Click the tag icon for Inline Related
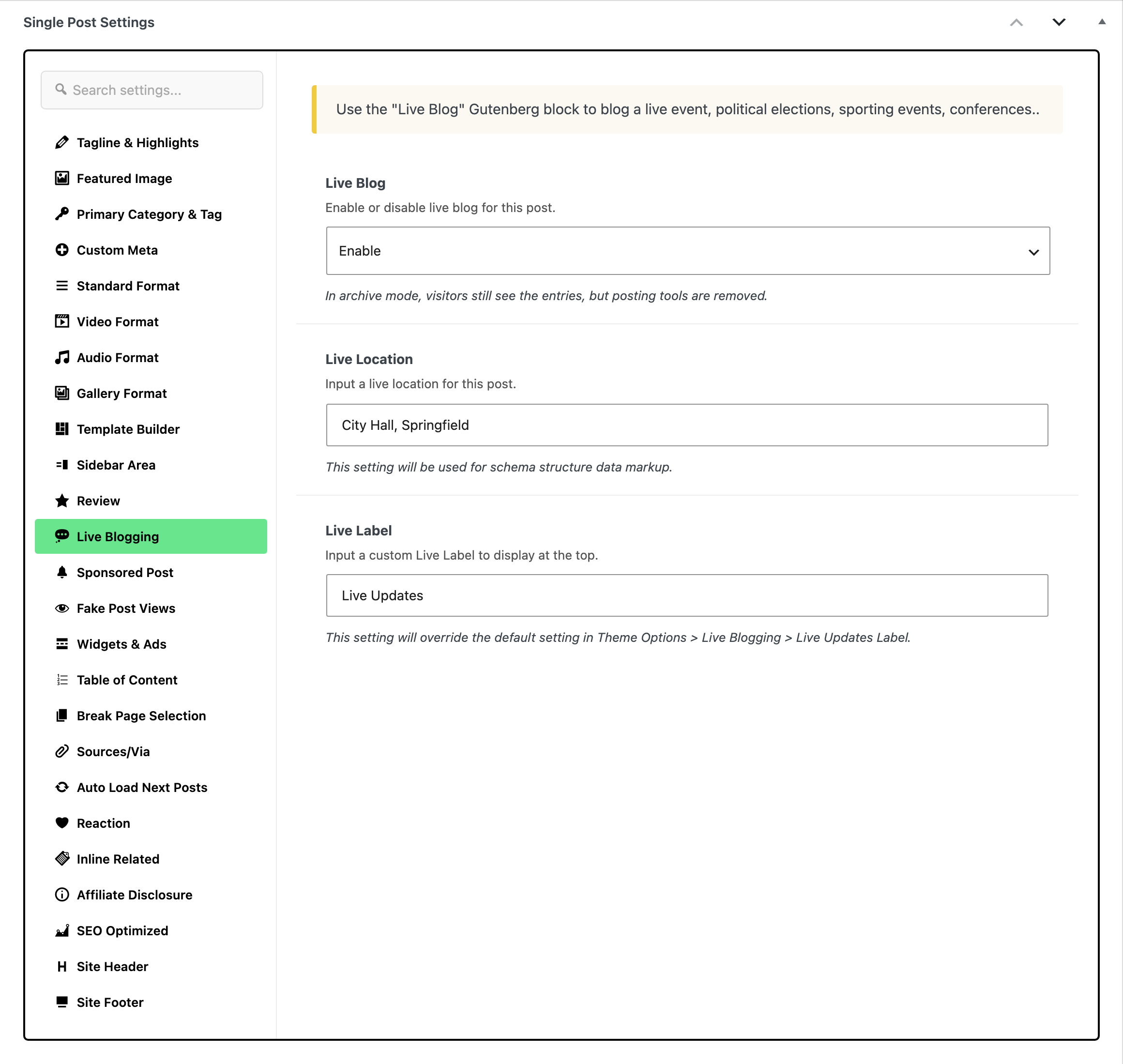The height and width of the screenshot is (1064, 1123). click(62, 858)
